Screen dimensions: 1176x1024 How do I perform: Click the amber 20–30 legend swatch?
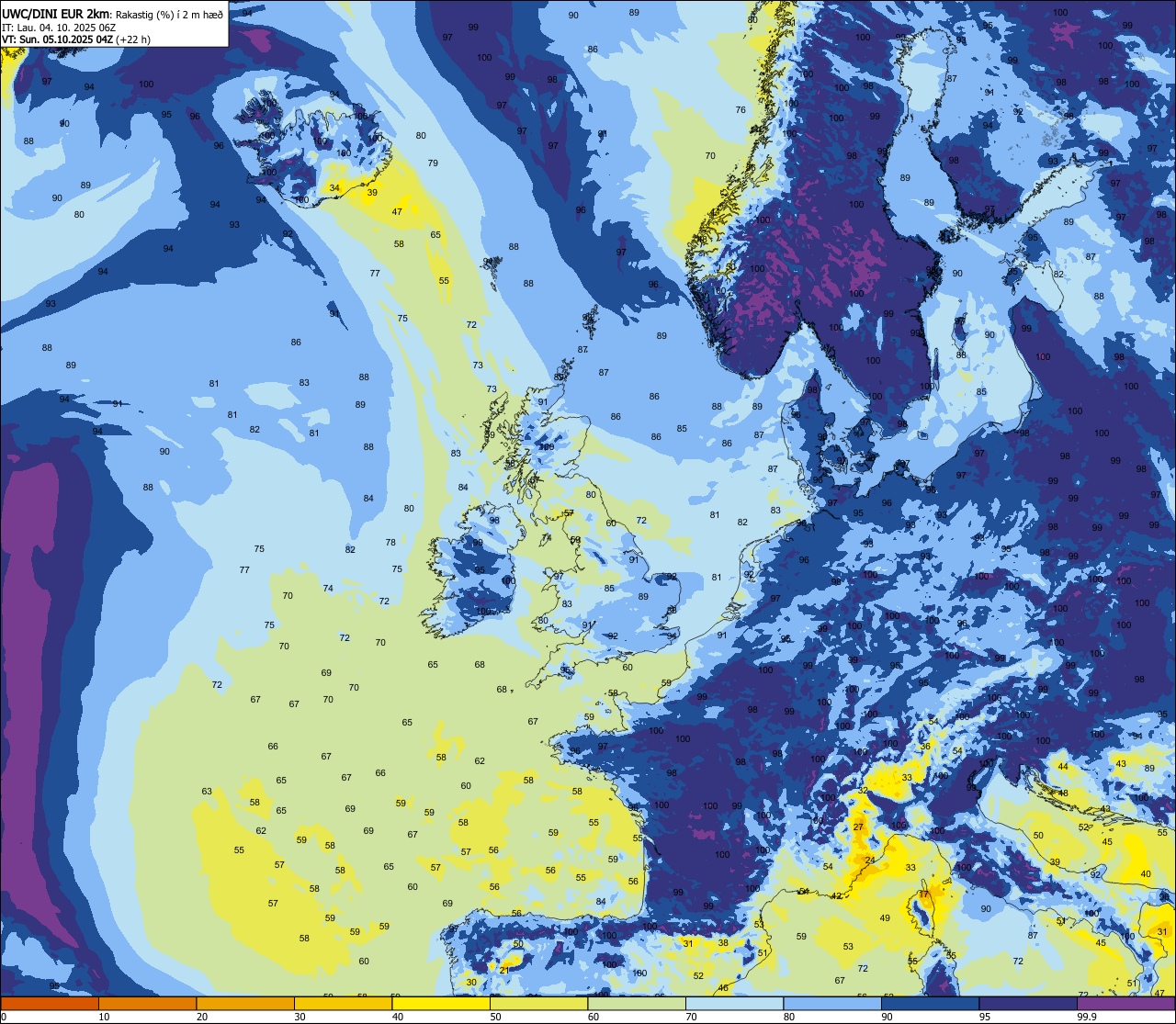[245, 1003]
